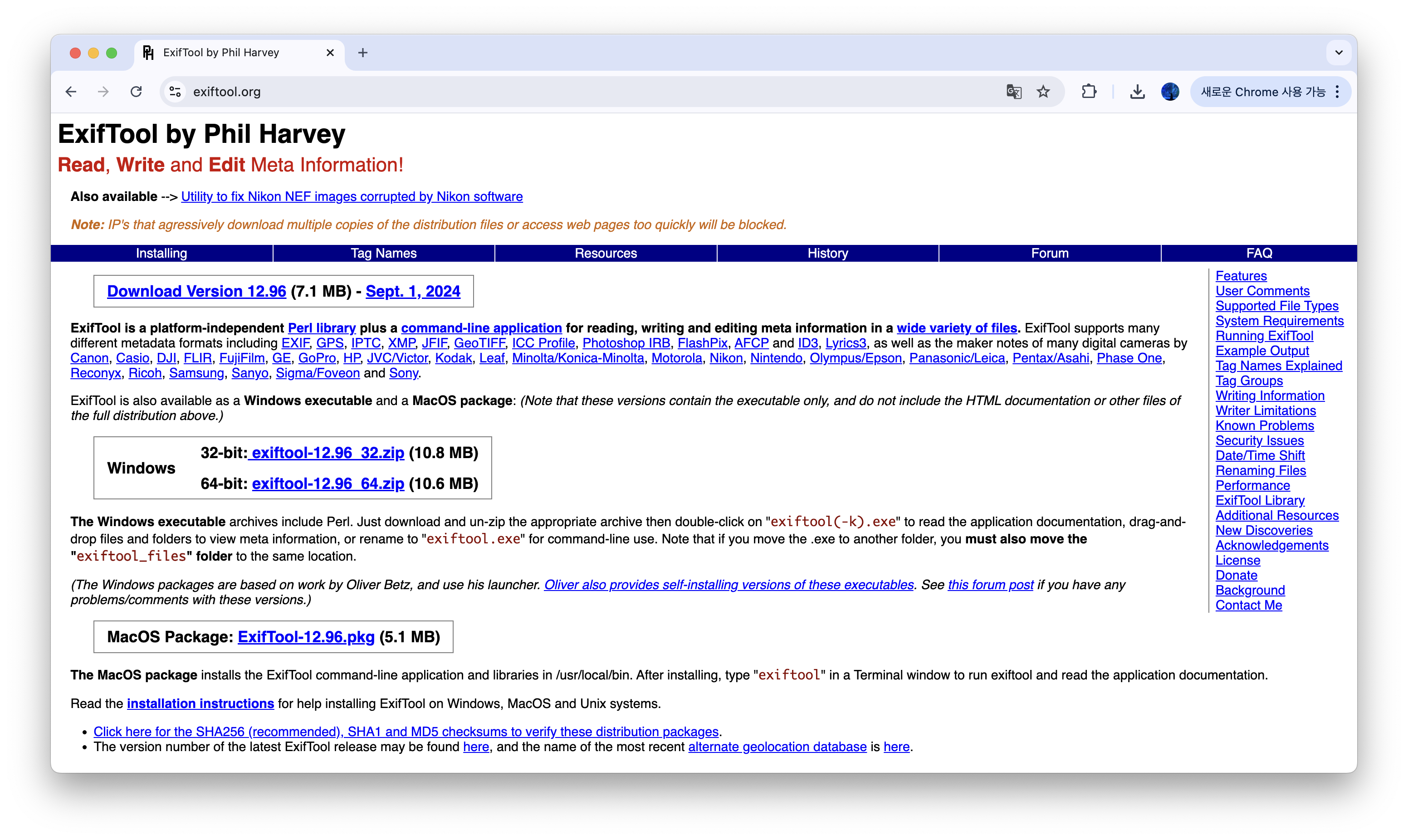Bookmark this page with the star
The height and width of the screenshot is (840, 1408).
click(1043, 92)
